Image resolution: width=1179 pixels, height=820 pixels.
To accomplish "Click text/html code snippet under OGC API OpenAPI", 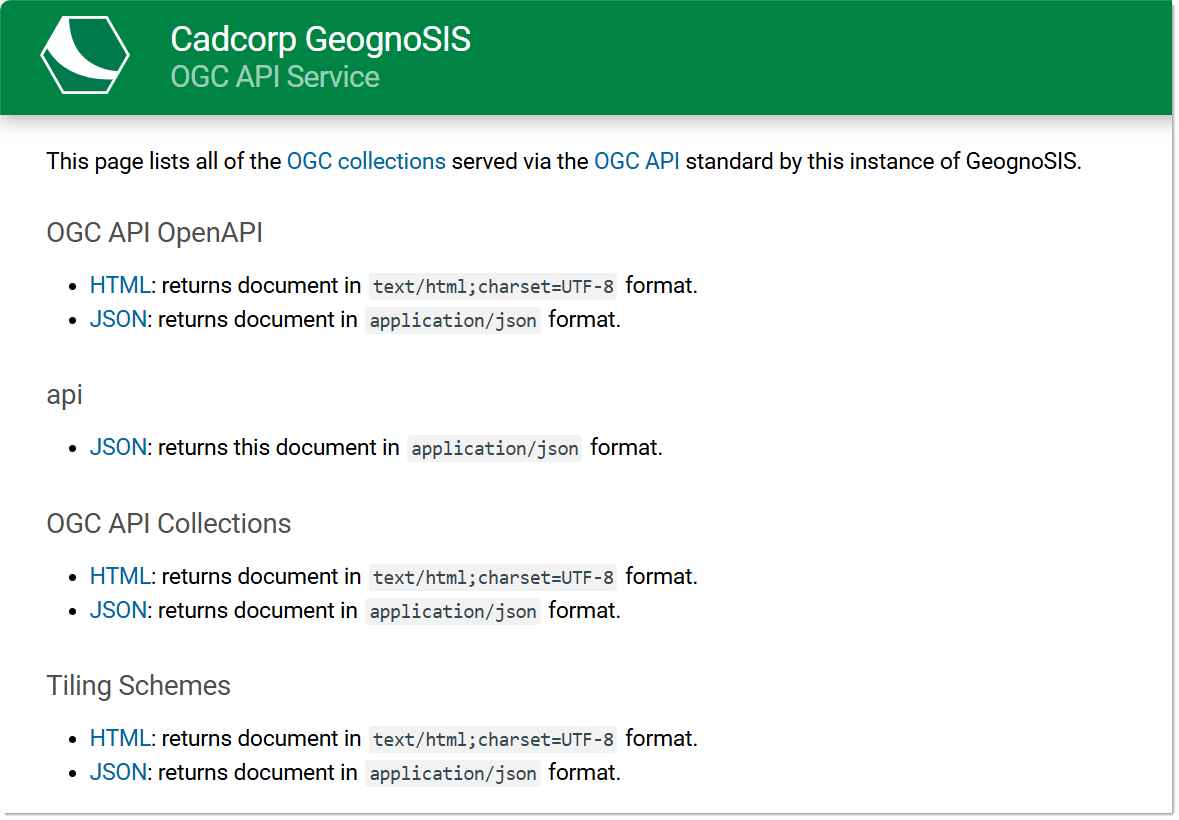I will click(x=493, y=287).
